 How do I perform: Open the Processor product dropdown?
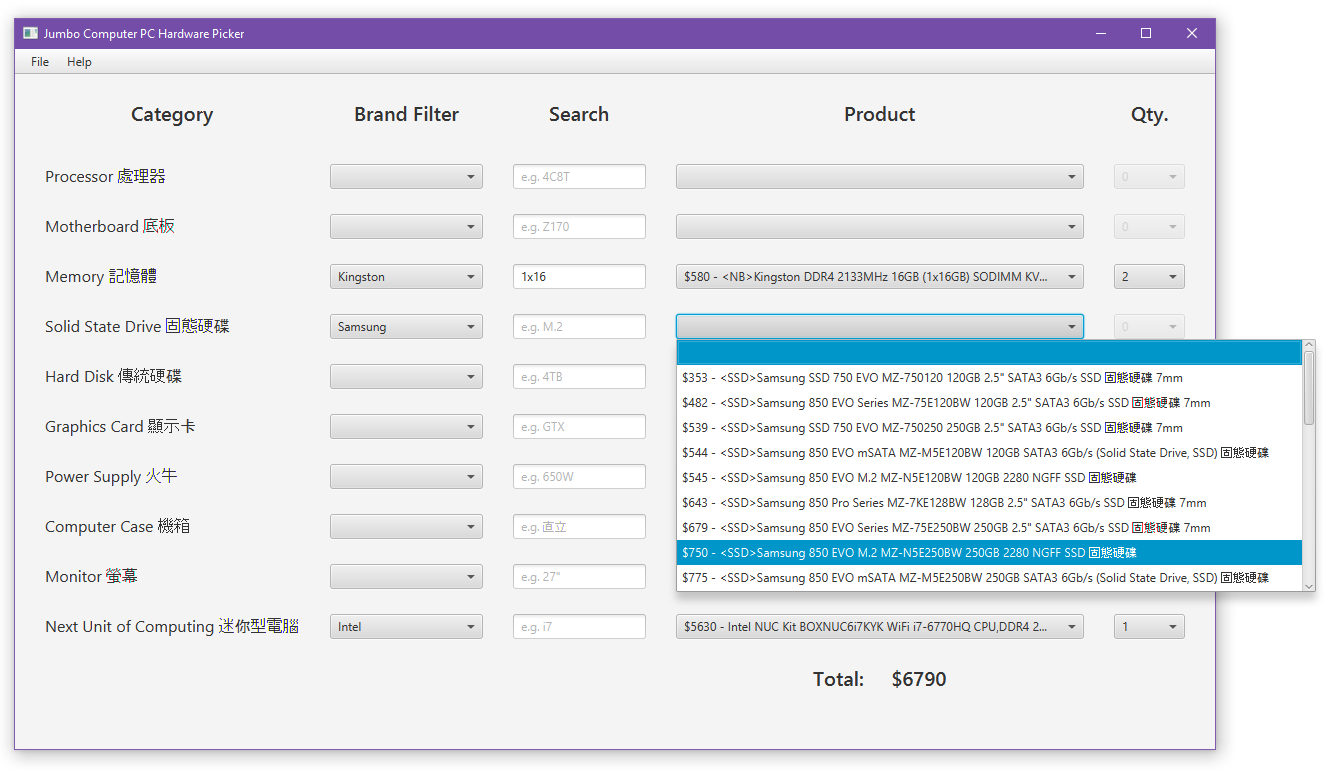pos(880,177)
